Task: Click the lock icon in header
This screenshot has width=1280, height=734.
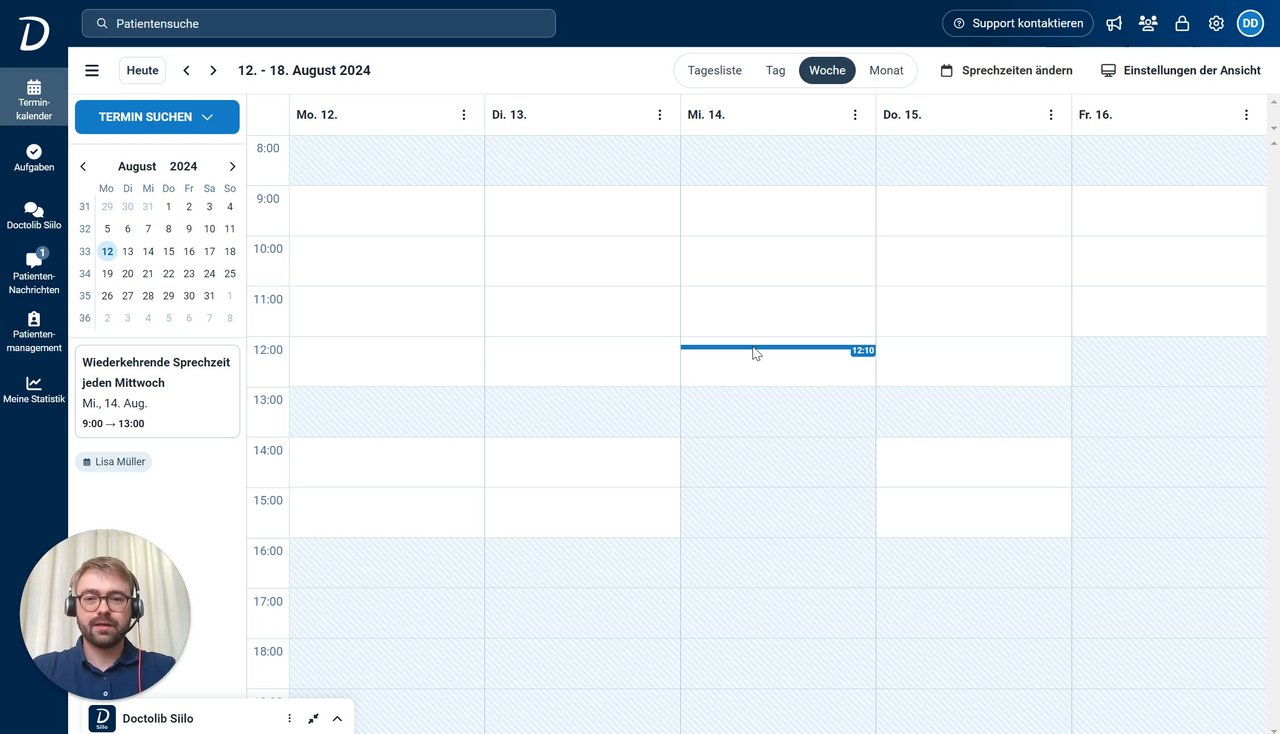Action: [x=1182, y=23]
